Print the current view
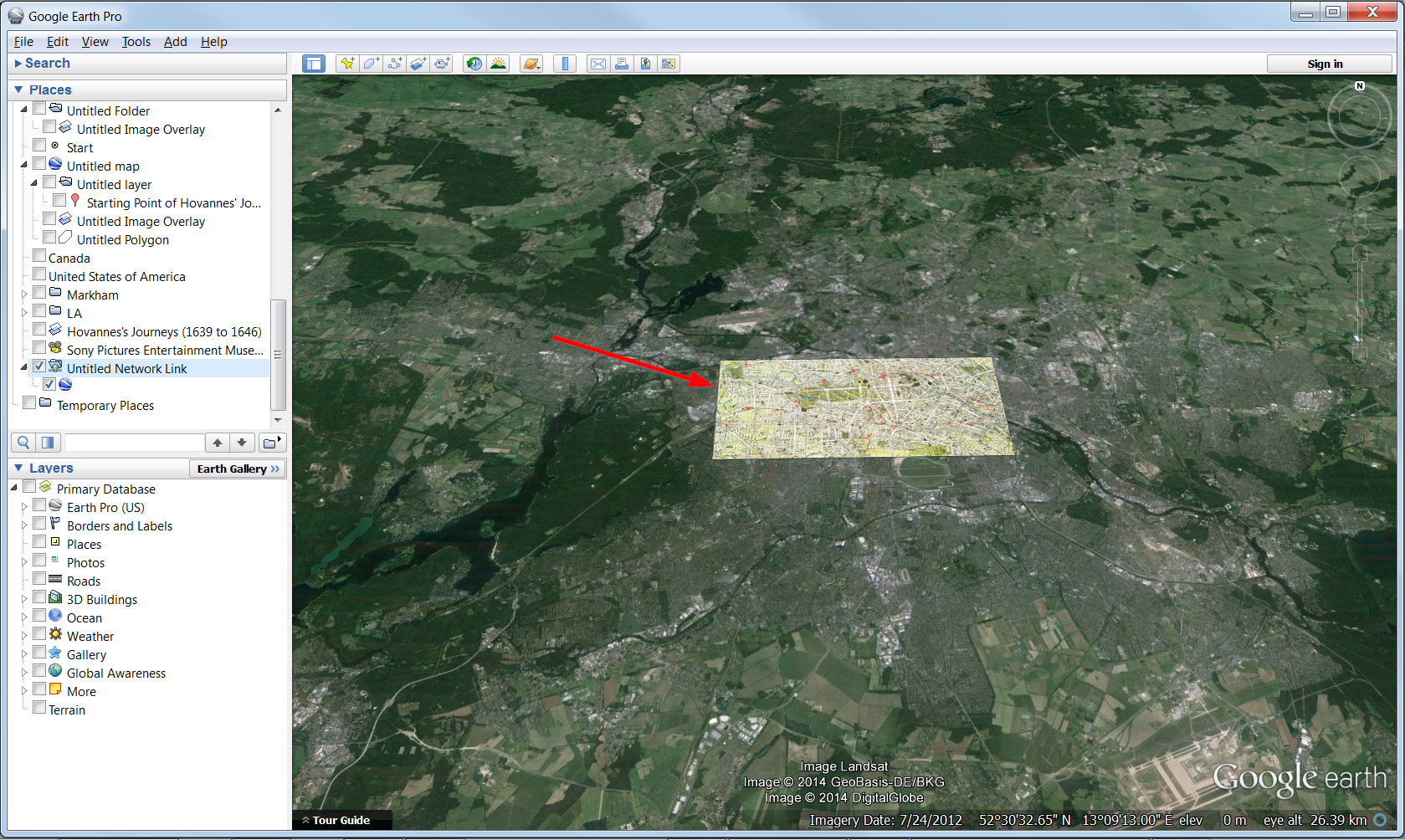 click(621, 64)
